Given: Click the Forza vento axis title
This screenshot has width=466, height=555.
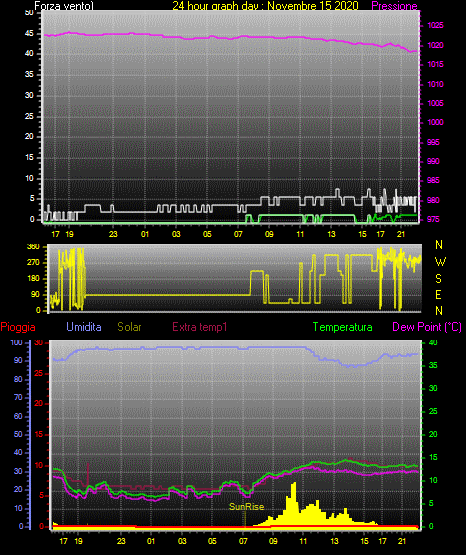Looking at the screenshot, I should (64, 6).
